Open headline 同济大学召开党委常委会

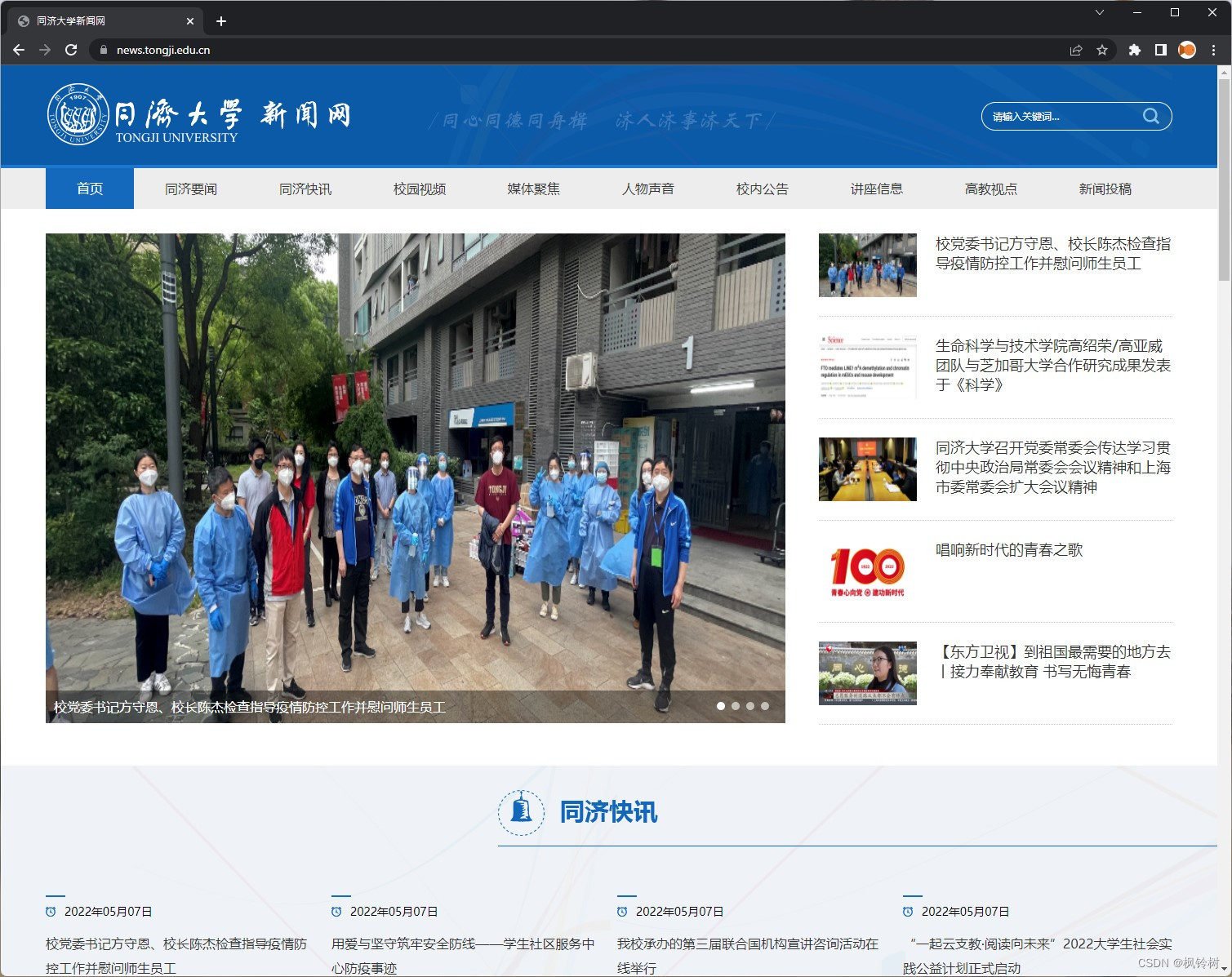[1053, 468]
